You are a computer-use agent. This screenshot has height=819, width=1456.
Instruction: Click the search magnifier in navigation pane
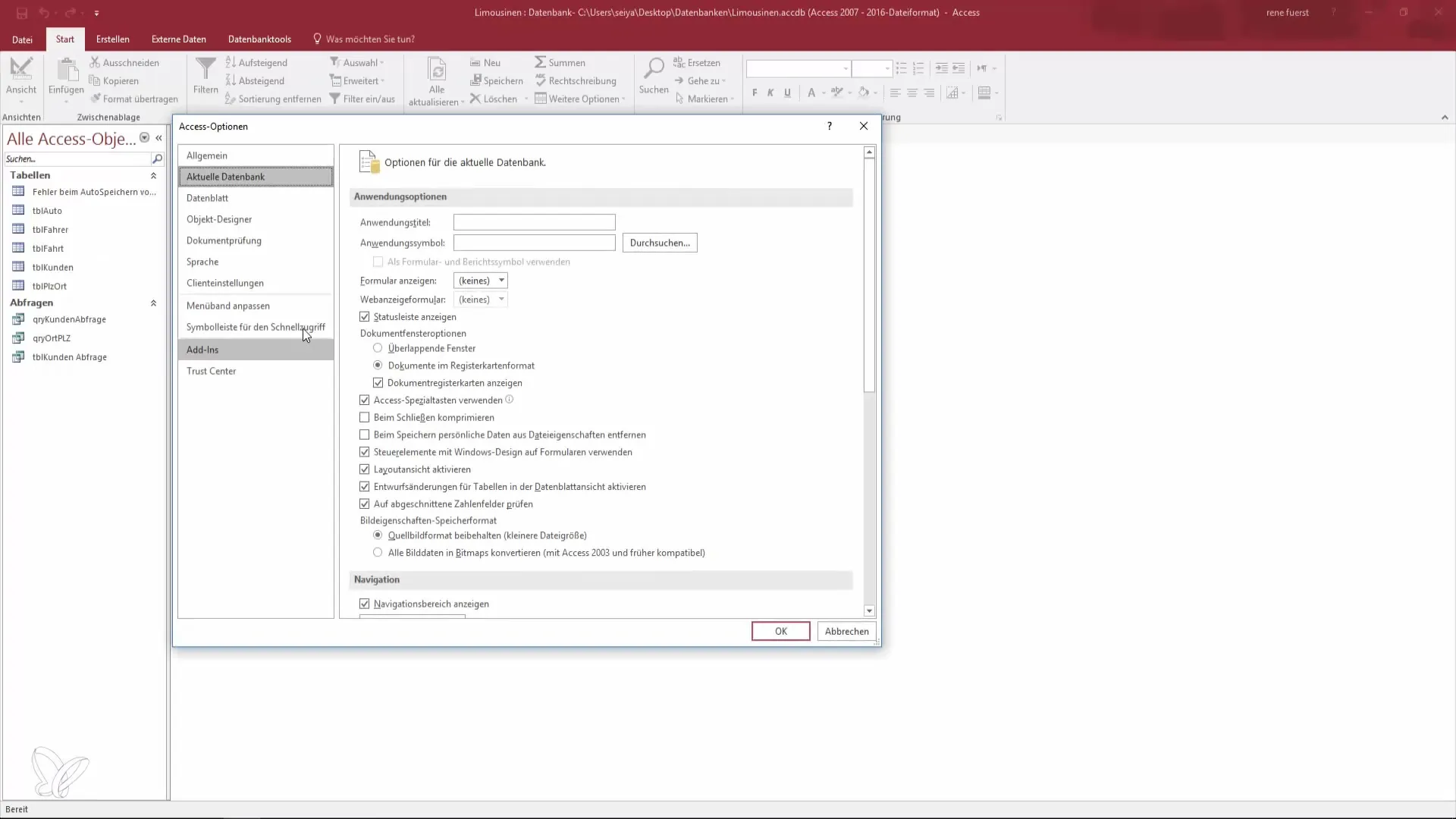coord(157,158)
